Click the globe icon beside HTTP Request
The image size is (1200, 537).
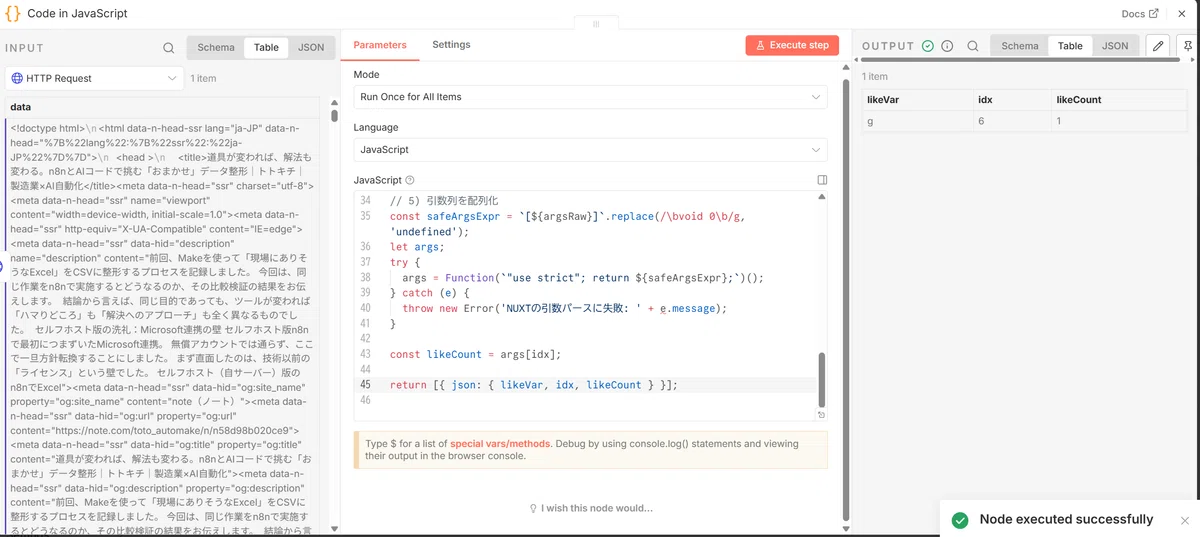click(x=17, y=78)
